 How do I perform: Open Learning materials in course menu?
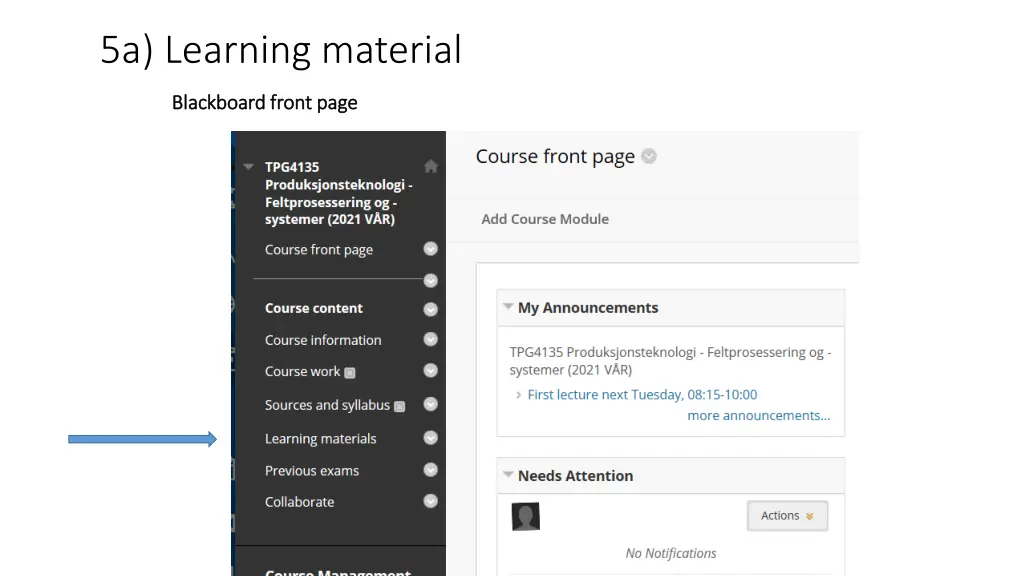pyautogui.click(x=320, y=439)
